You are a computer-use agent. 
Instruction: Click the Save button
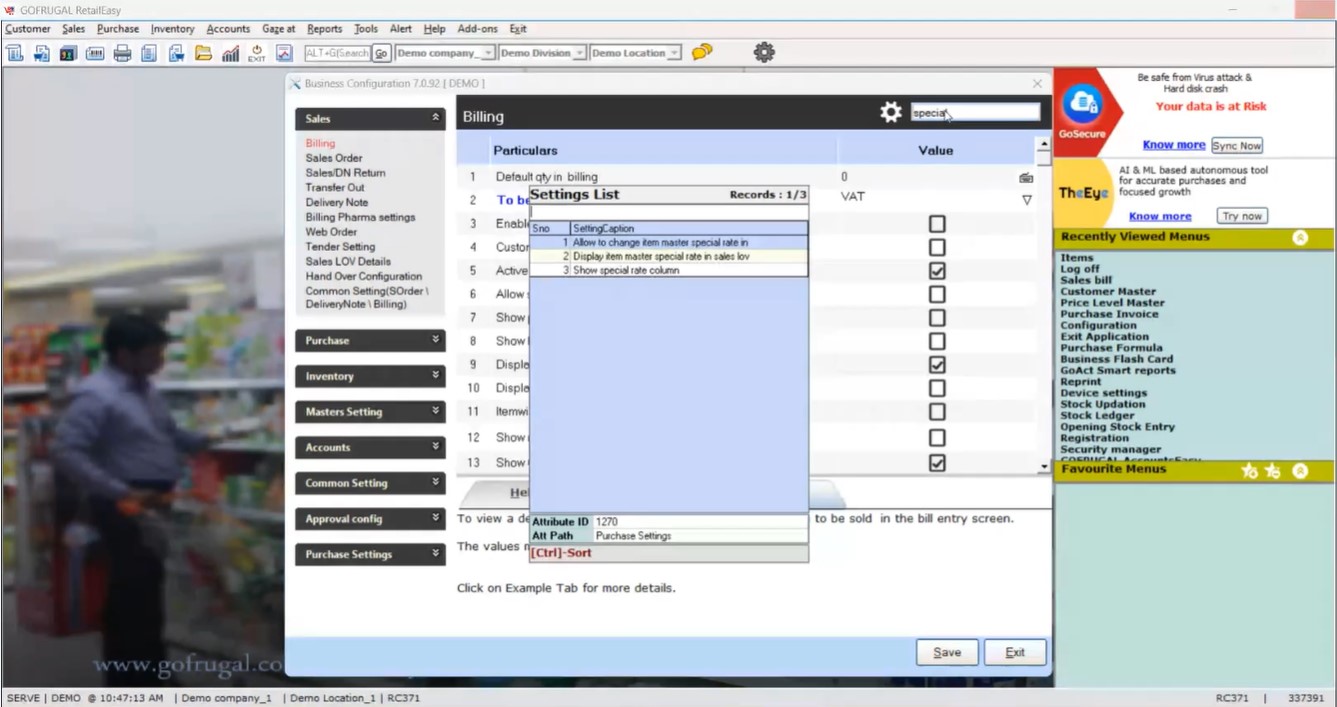pos(947,652)
